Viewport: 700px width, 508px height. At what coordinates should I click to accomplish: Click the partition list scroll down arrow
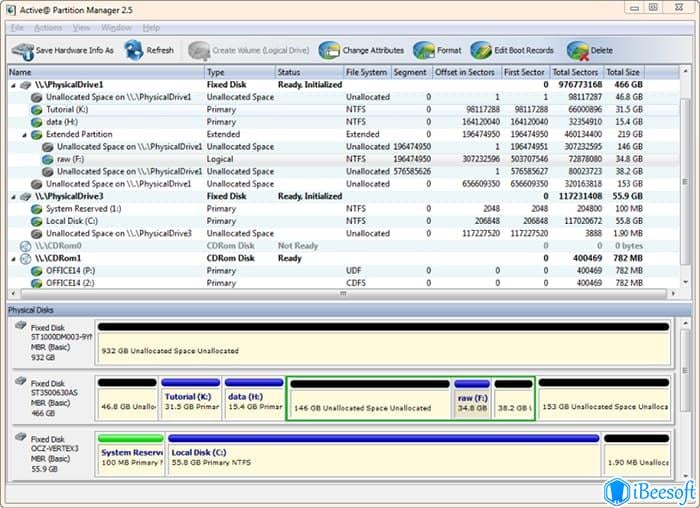[x=685, y=282]
